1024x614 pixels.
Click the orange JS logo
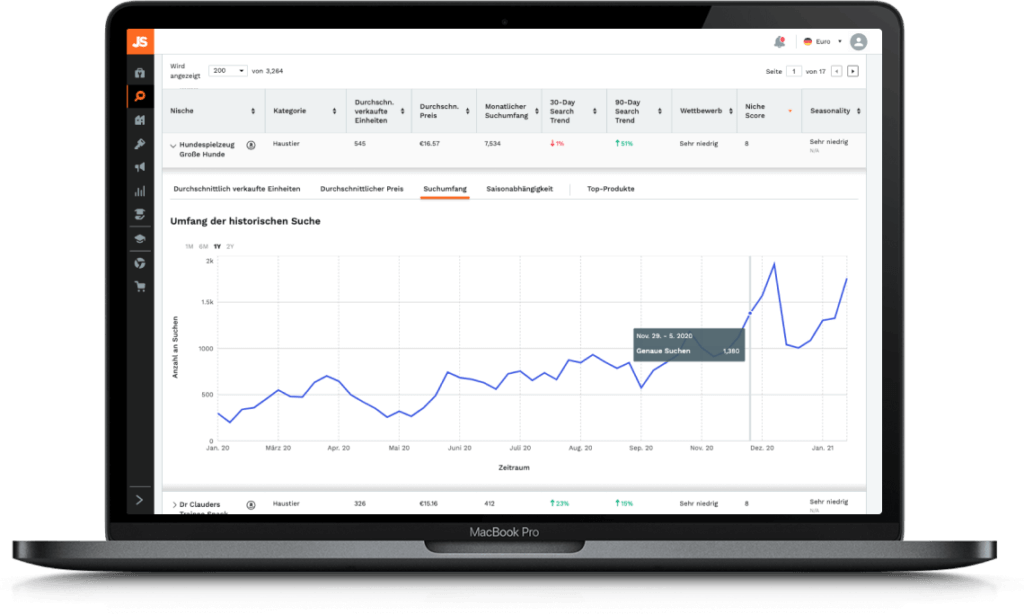(140, 41)
